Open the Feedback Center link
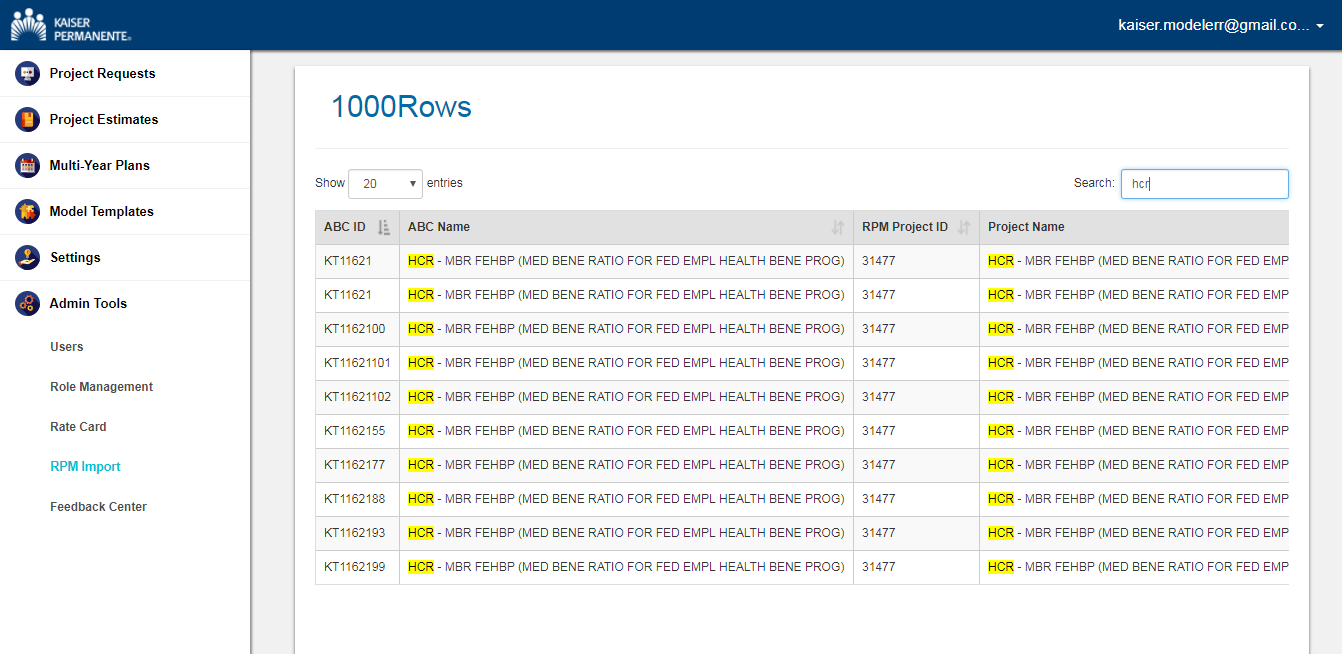Image resolution: width=1342 pixels, height=654 pixels. pos(98,507)
